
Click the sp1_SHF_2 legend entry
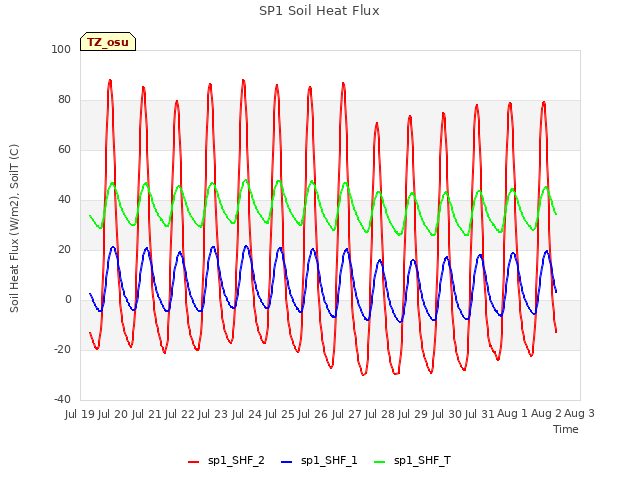pos(226,461)
